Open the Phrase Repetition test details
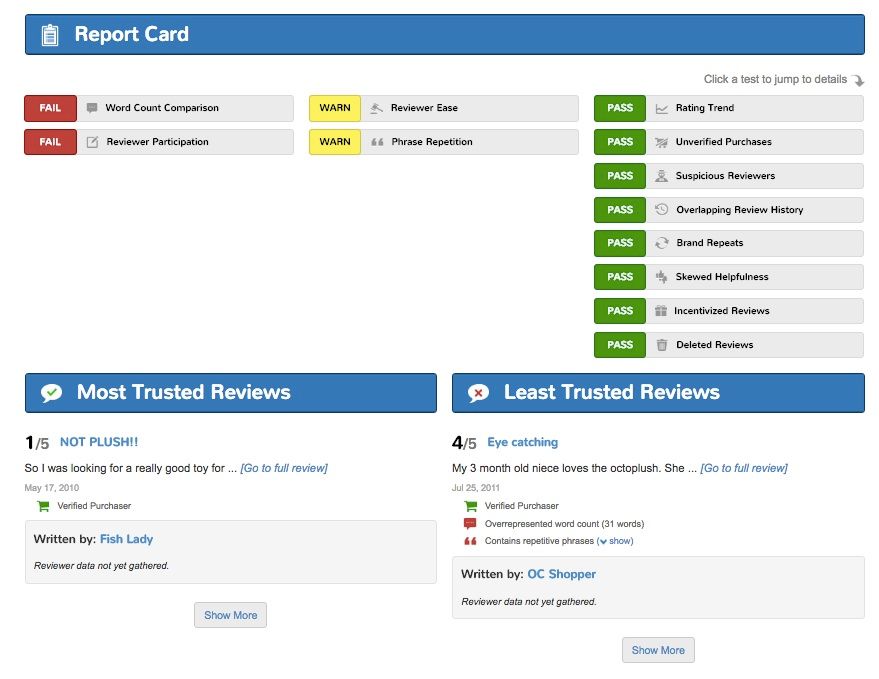 click(x=443, y=142)
